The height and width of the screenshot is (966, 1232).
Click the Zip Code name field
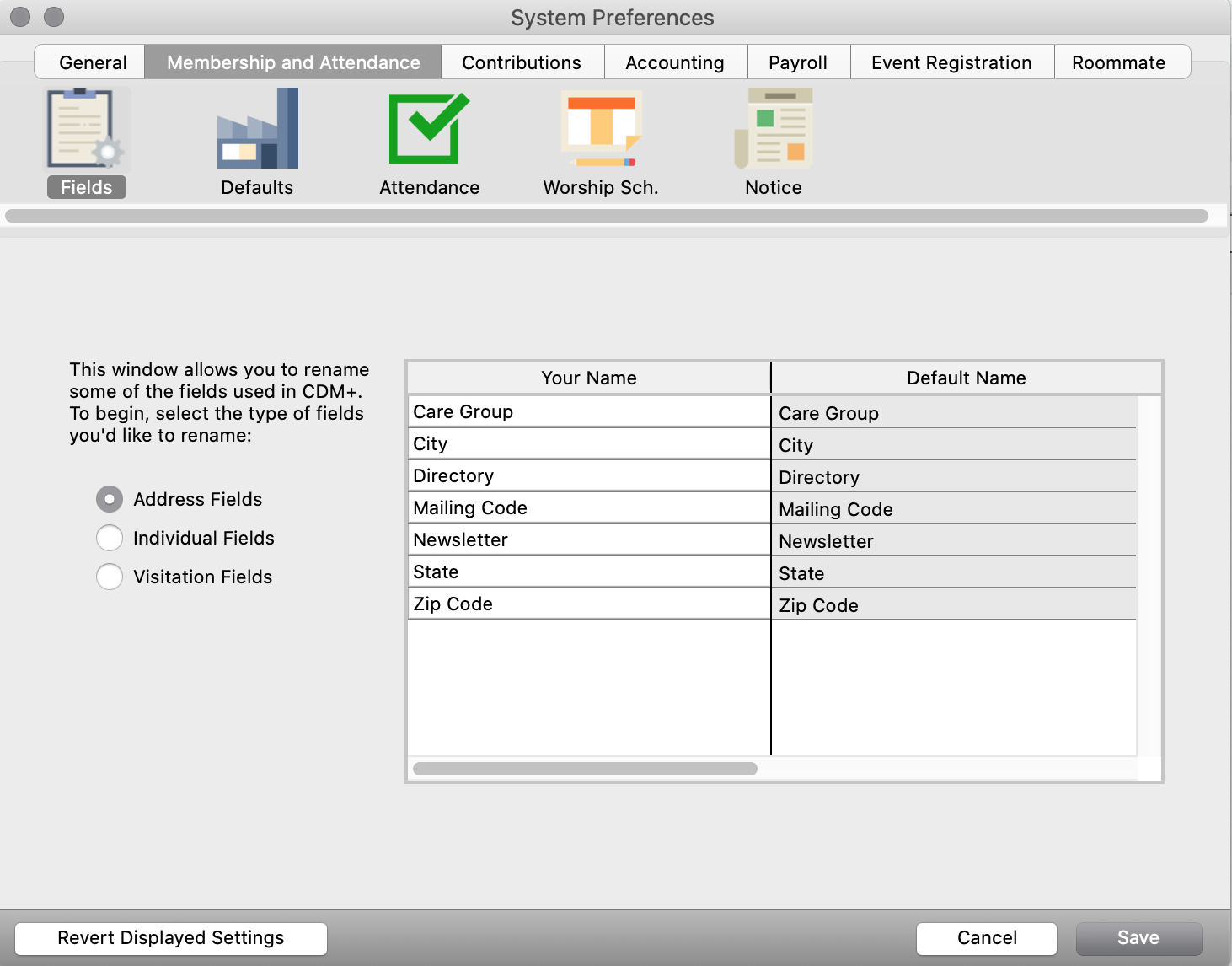[588, 604]
